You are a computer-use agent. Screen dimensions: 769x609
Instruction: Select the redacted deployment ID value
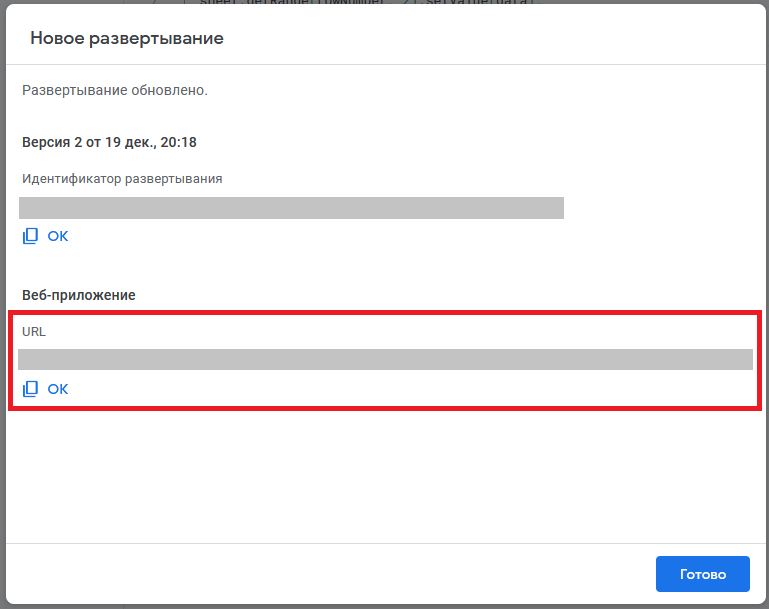(291, 208)
